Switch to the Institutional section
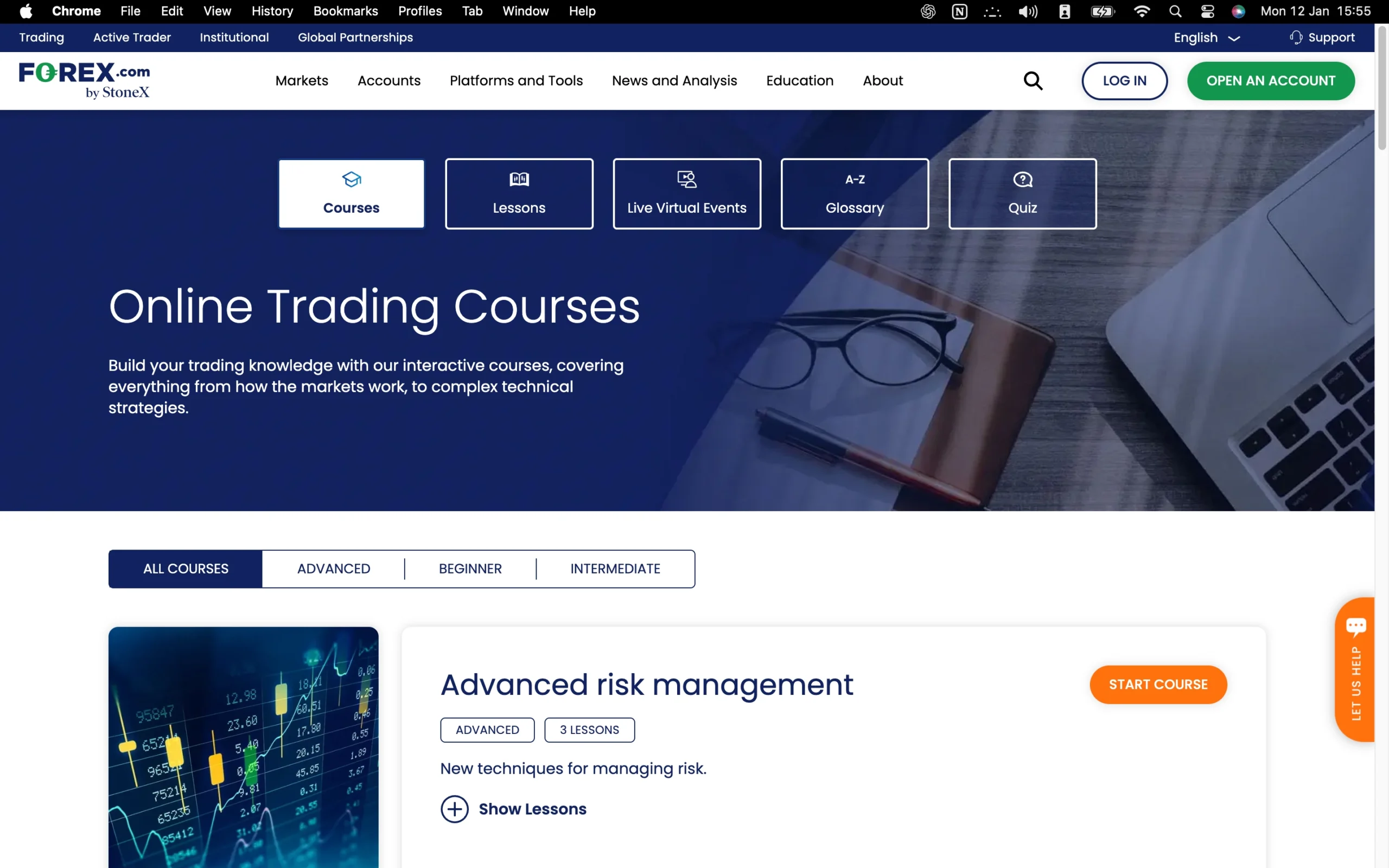Viewport: 1389px width, 868px height. coord(234,37)
